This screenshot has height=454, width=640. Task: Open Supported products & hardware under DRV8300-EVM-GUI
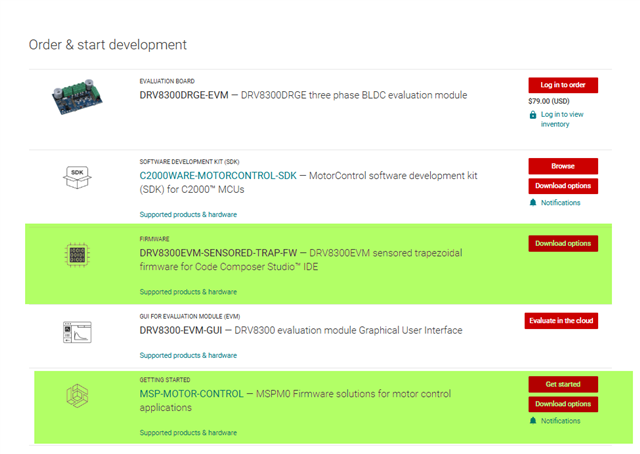[188, 355]
